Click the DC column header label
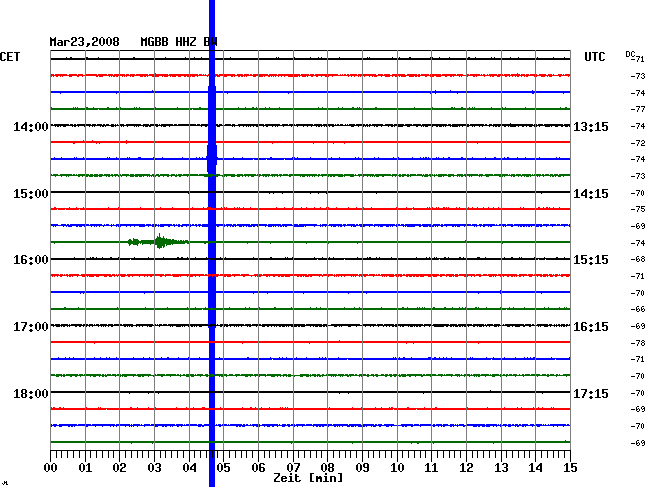 630,54
